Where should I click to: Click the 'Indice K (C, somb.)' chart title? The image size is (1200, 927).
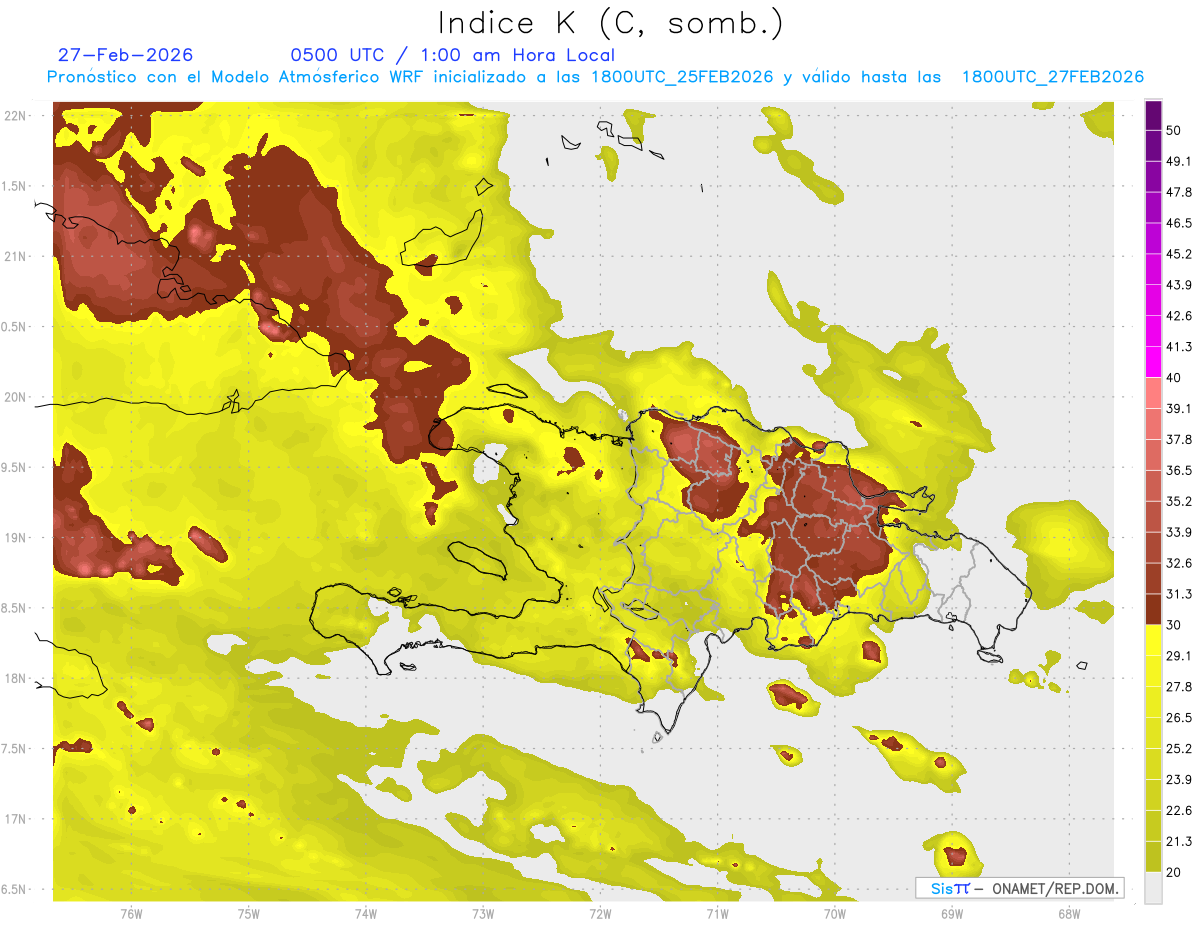pyautogui.click(x=610, y=24)
